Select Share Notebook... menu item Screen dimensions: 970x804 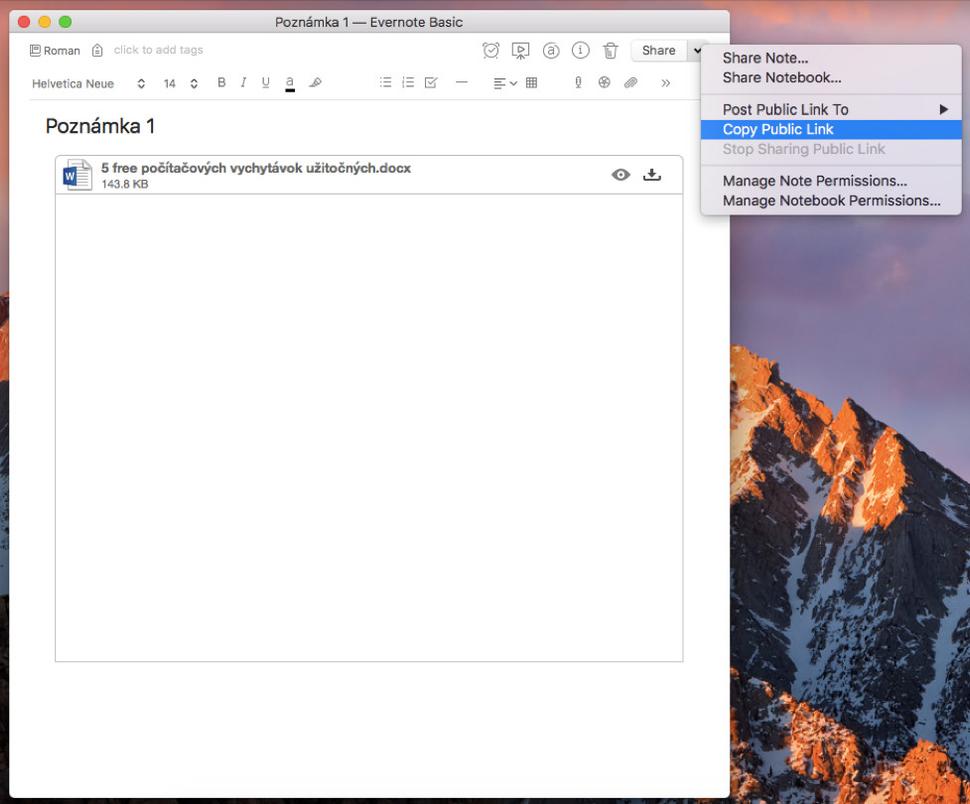pyautogui.click(x=831, y=78)
